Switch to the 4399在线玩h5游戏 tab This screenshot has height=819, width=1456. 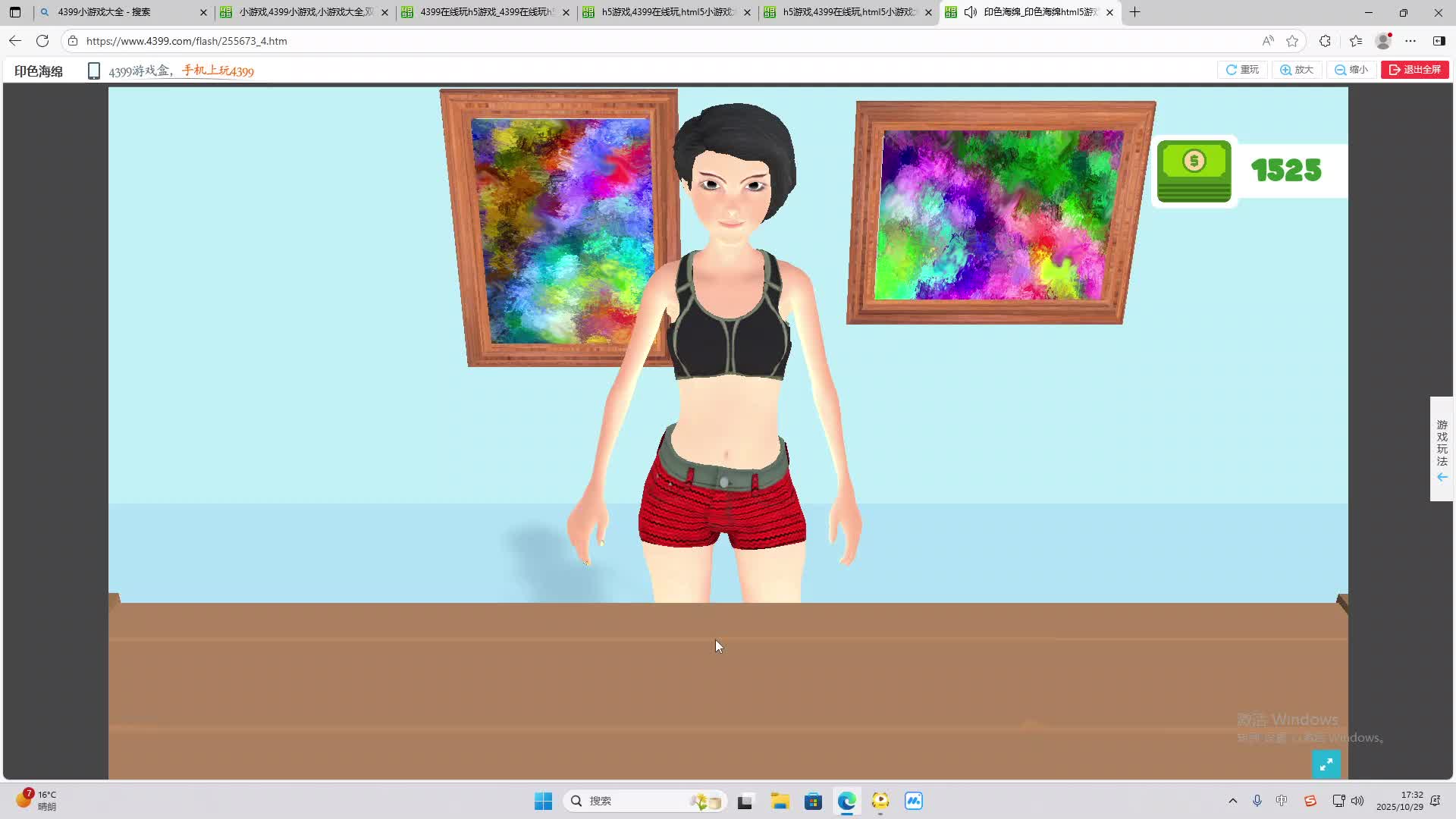point(485,12)
